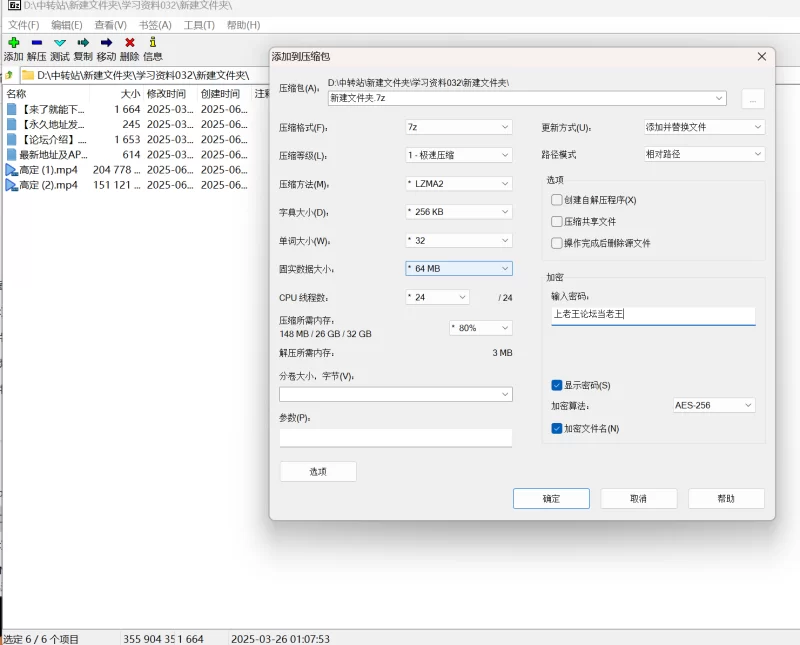800x645 pixels.
Task: Open the 文件(F) menu
Action: tap(23, 25)
